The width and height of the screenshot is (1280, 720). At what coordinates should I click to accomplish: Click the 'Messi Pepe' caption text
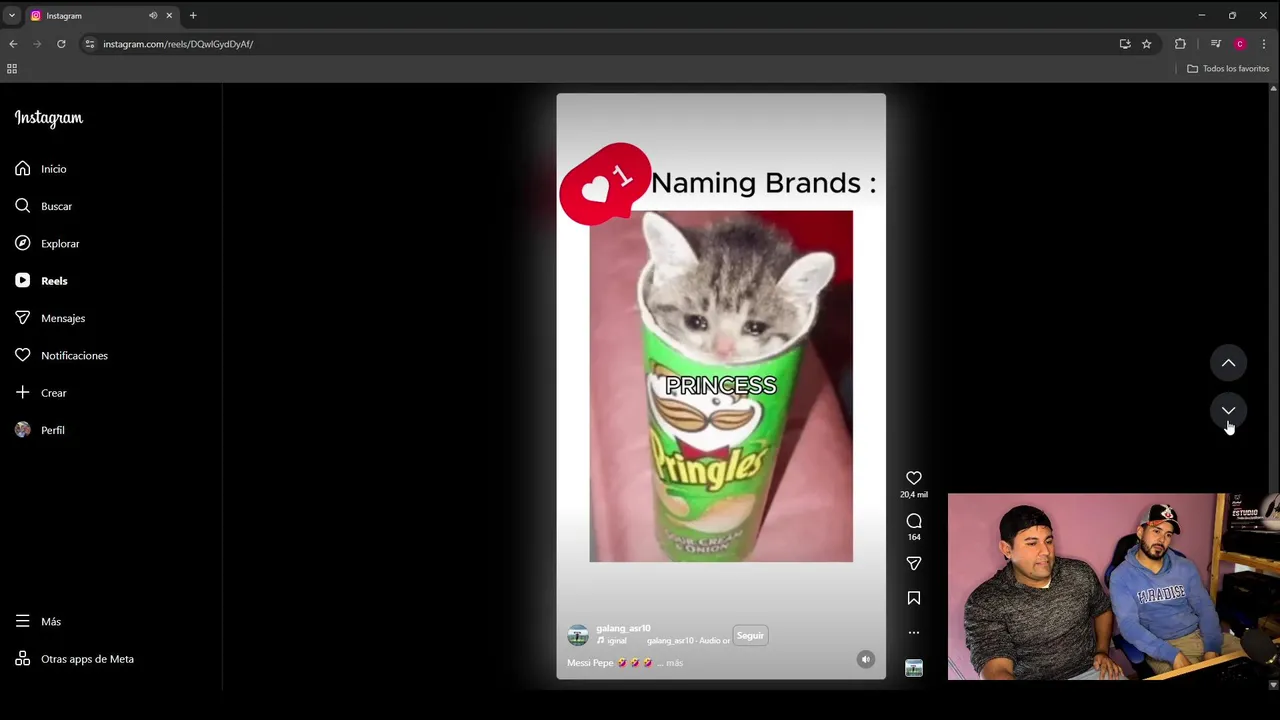pyautogui.click(x=590, y=663)
